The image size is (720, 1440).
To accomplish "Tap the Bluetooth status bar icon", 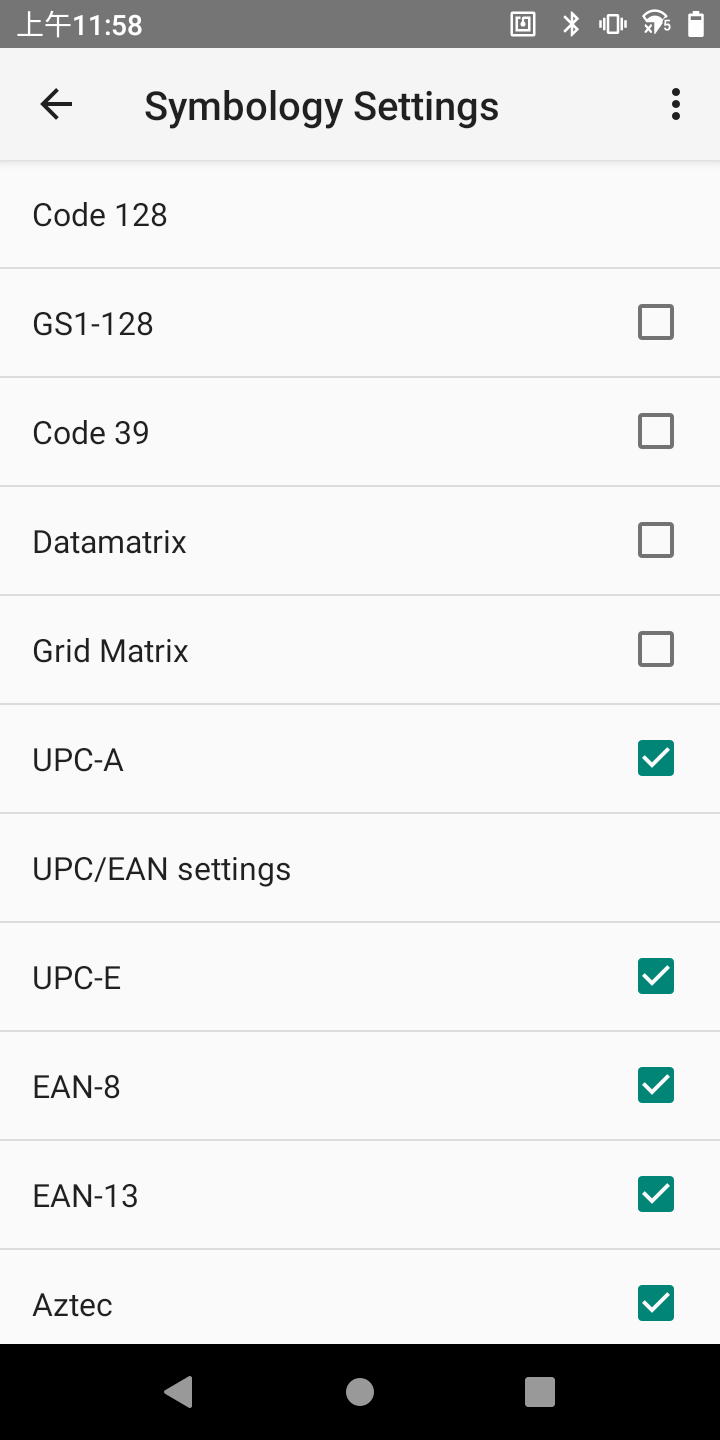I will click(x=571, y=24).
